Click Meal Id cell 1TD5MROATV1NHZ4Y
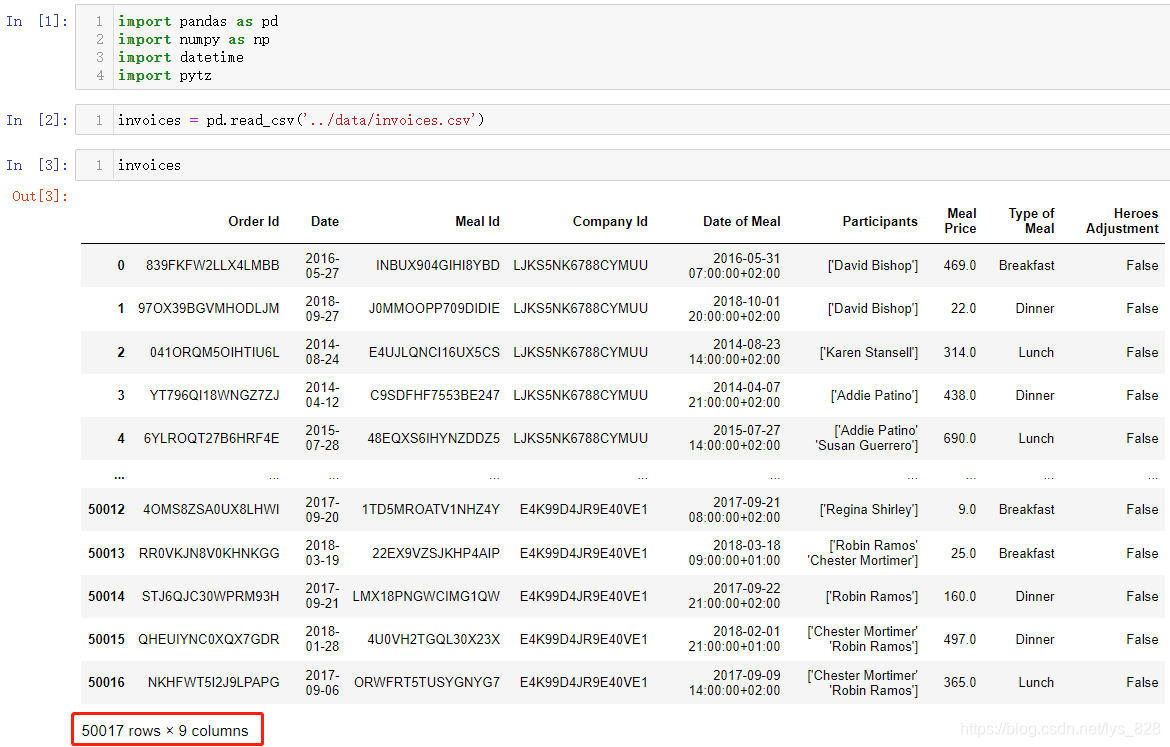1170x747 pixels. click(431, 510)
